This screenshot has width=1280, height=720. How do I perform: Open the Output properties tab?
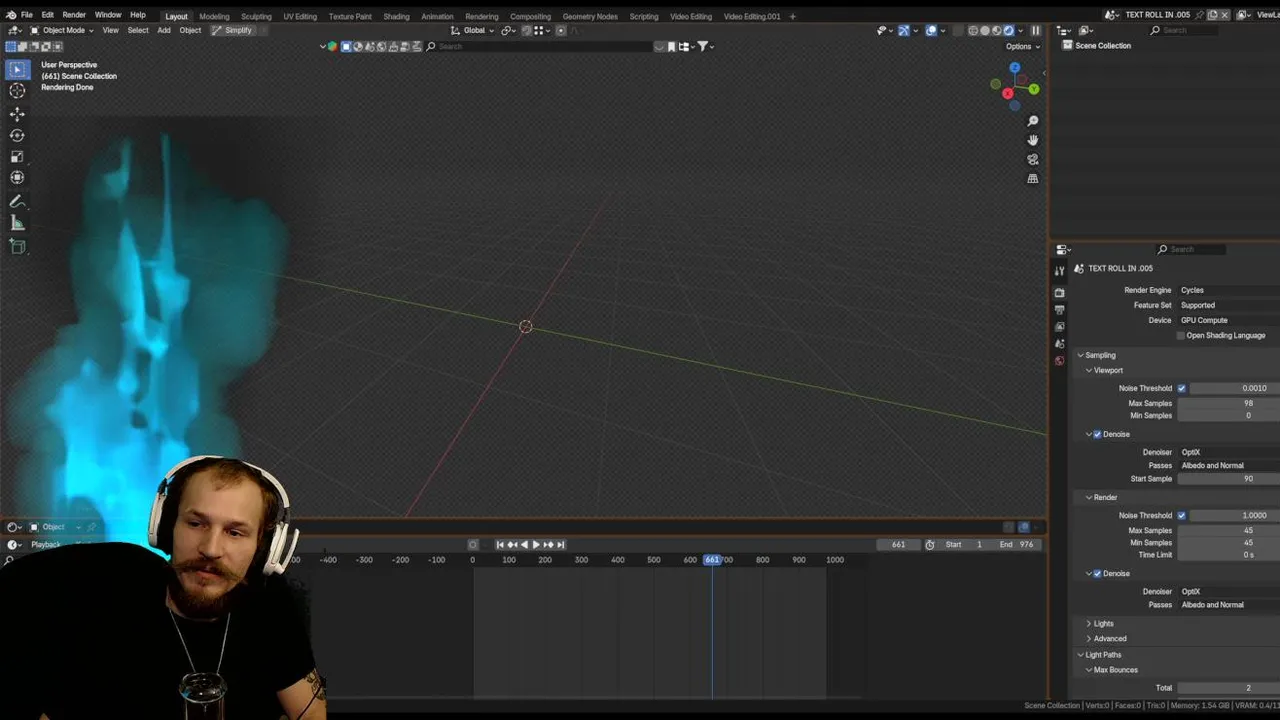tap(1060, 310)
